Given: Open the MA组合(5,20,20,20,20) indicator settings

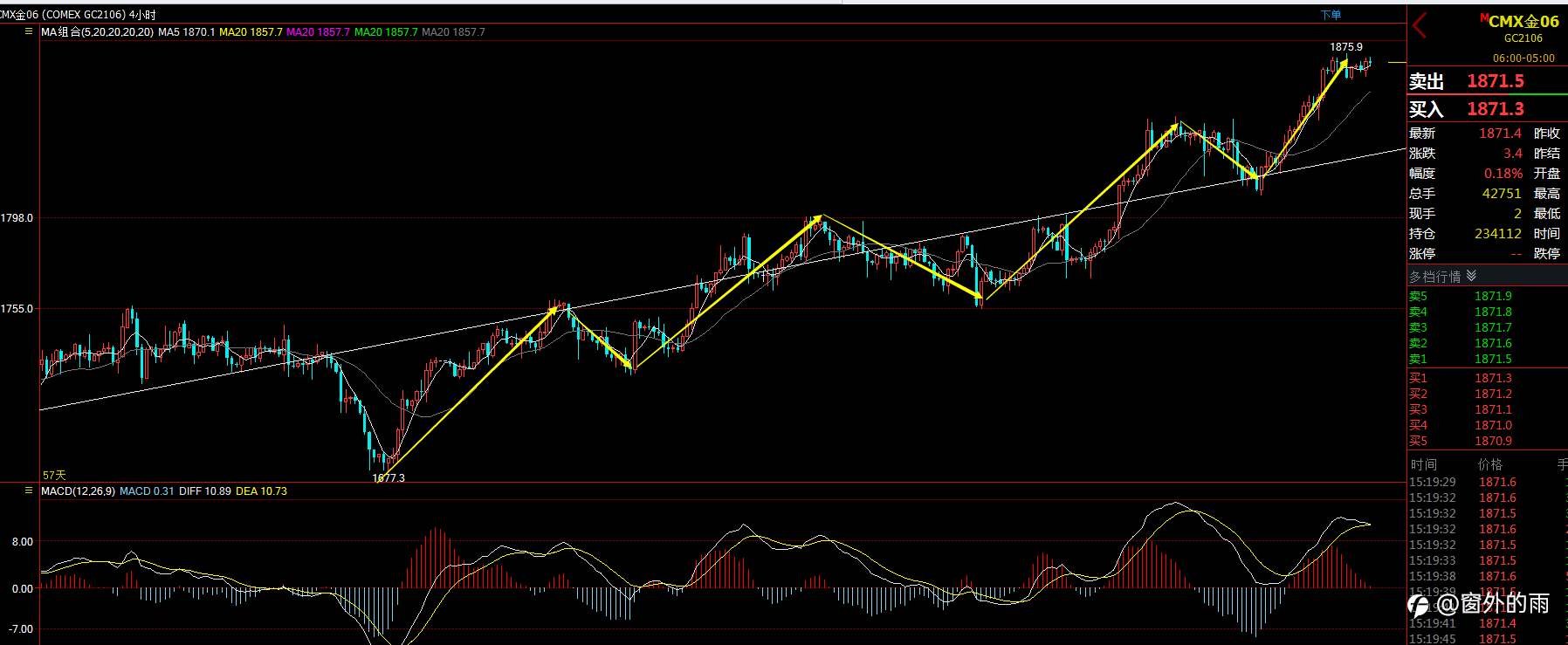Looking at the screenshot, I should tap(97, 32).
